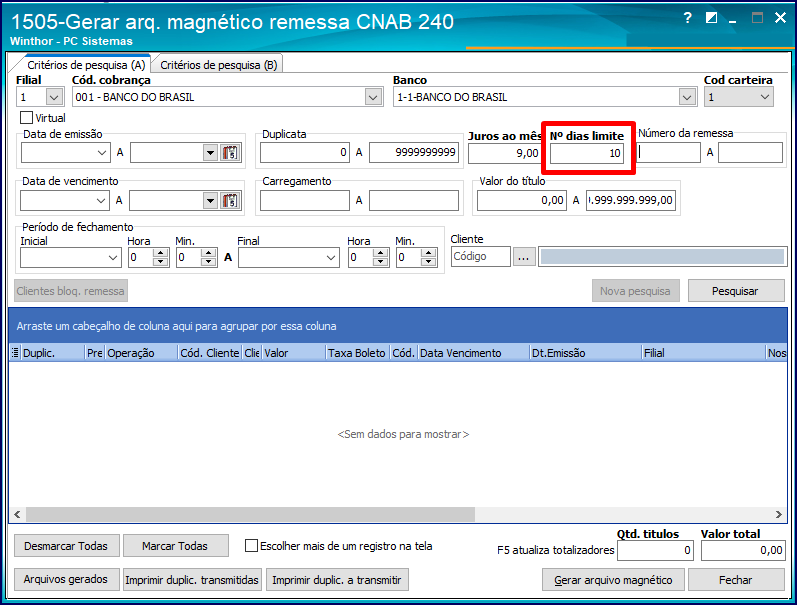This screenshot has height=605, width=797.
Task: Click the Valor do título maximum field
Action: click(631, 200)
